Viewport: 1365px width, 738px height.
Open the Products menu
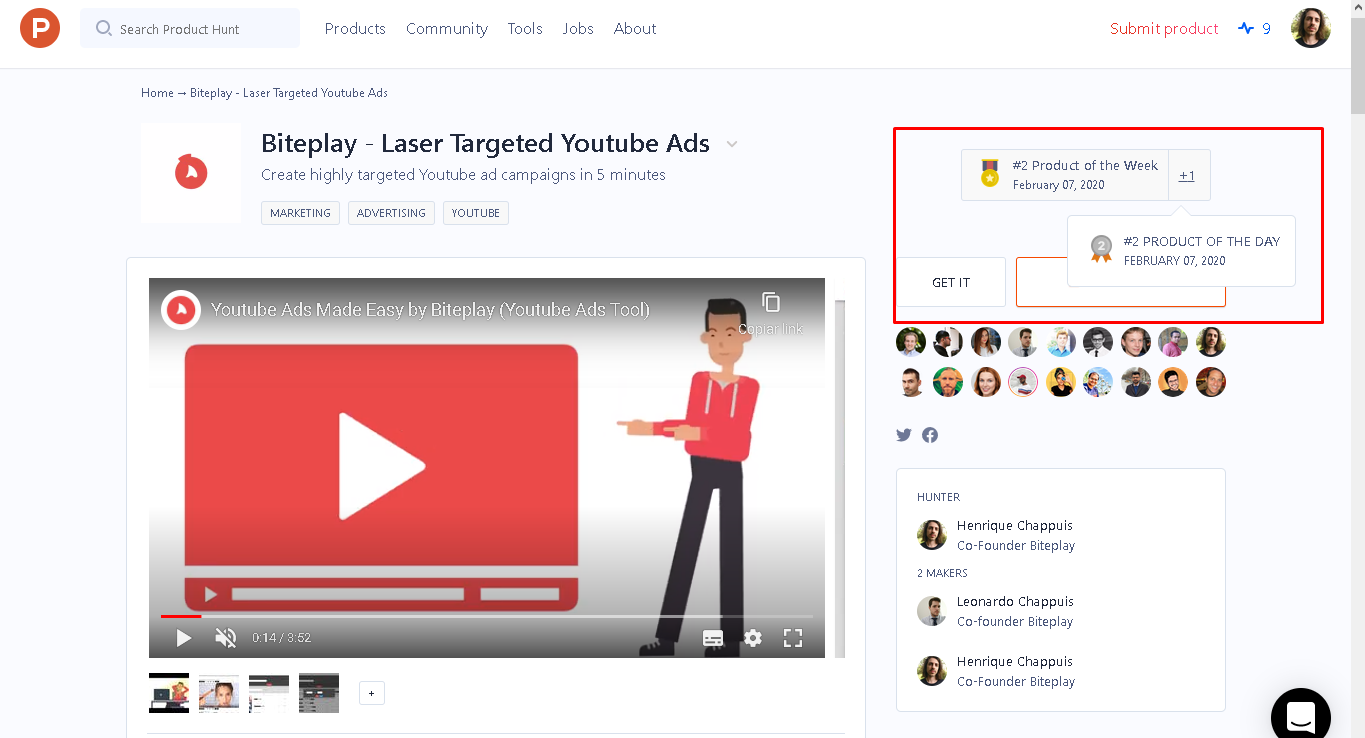point(355,28)
